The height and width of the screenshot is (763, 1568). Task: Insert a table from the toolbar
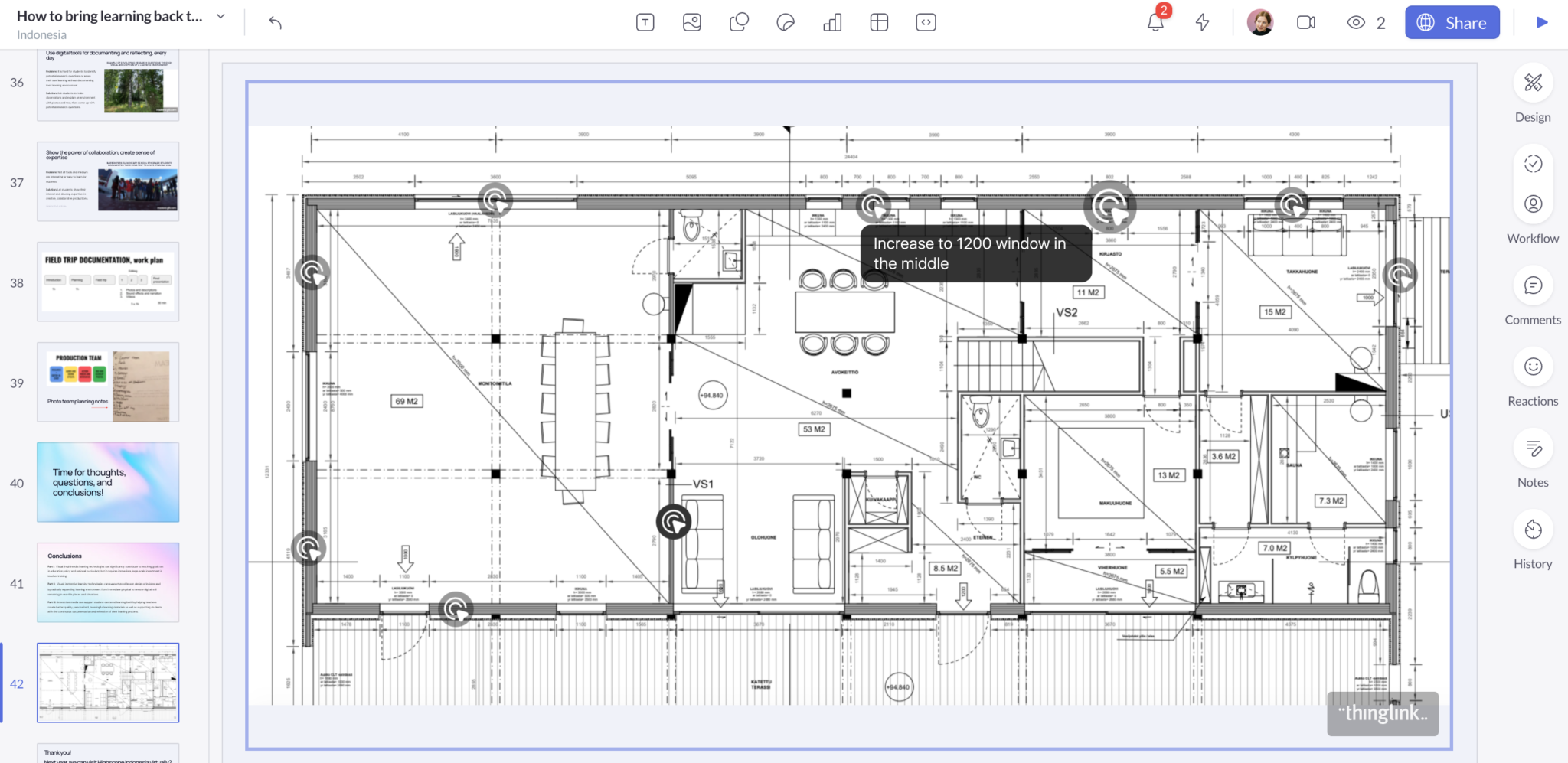point(879,23)
